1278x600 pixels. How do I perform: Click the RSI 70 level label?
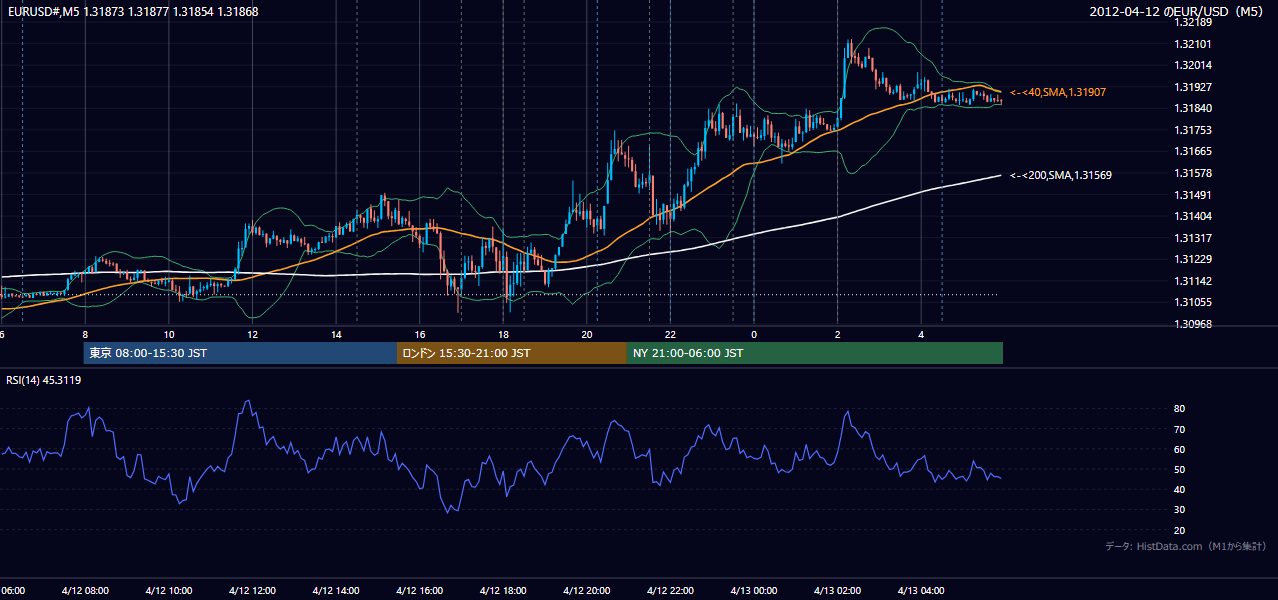click(x=1179, y=429)
